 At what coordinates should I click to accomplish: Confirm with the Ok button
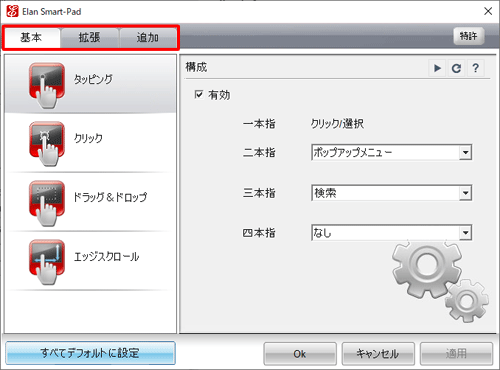coord(300,354)
